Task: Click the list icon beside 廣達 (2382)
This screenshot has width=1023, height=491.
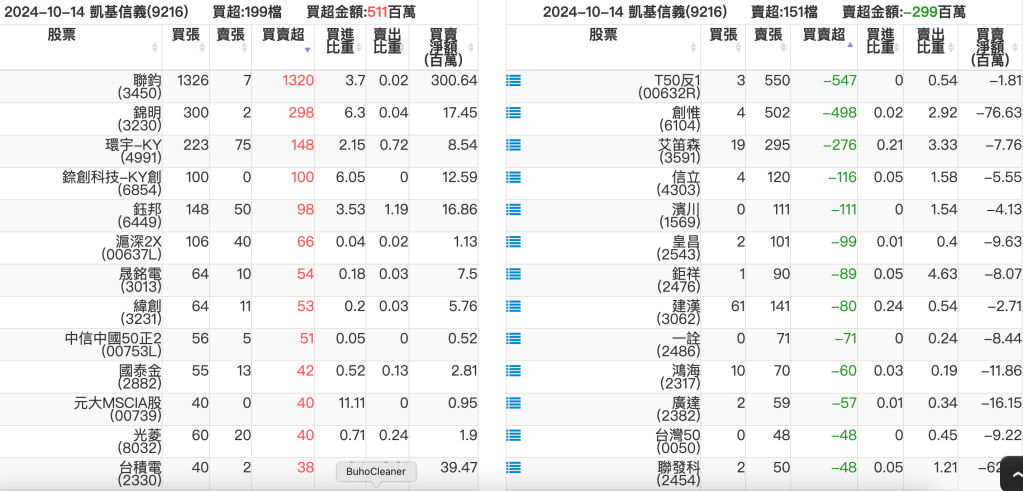Action: (x=514, y=402)
